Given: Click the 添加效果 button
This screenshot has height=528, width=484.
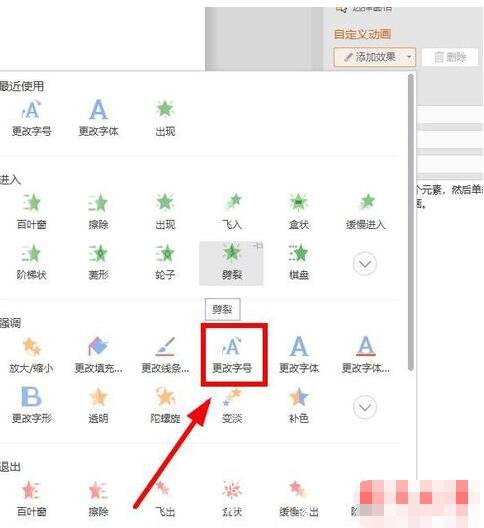Looking at the screenshot, I should click(x=370, y=57).
